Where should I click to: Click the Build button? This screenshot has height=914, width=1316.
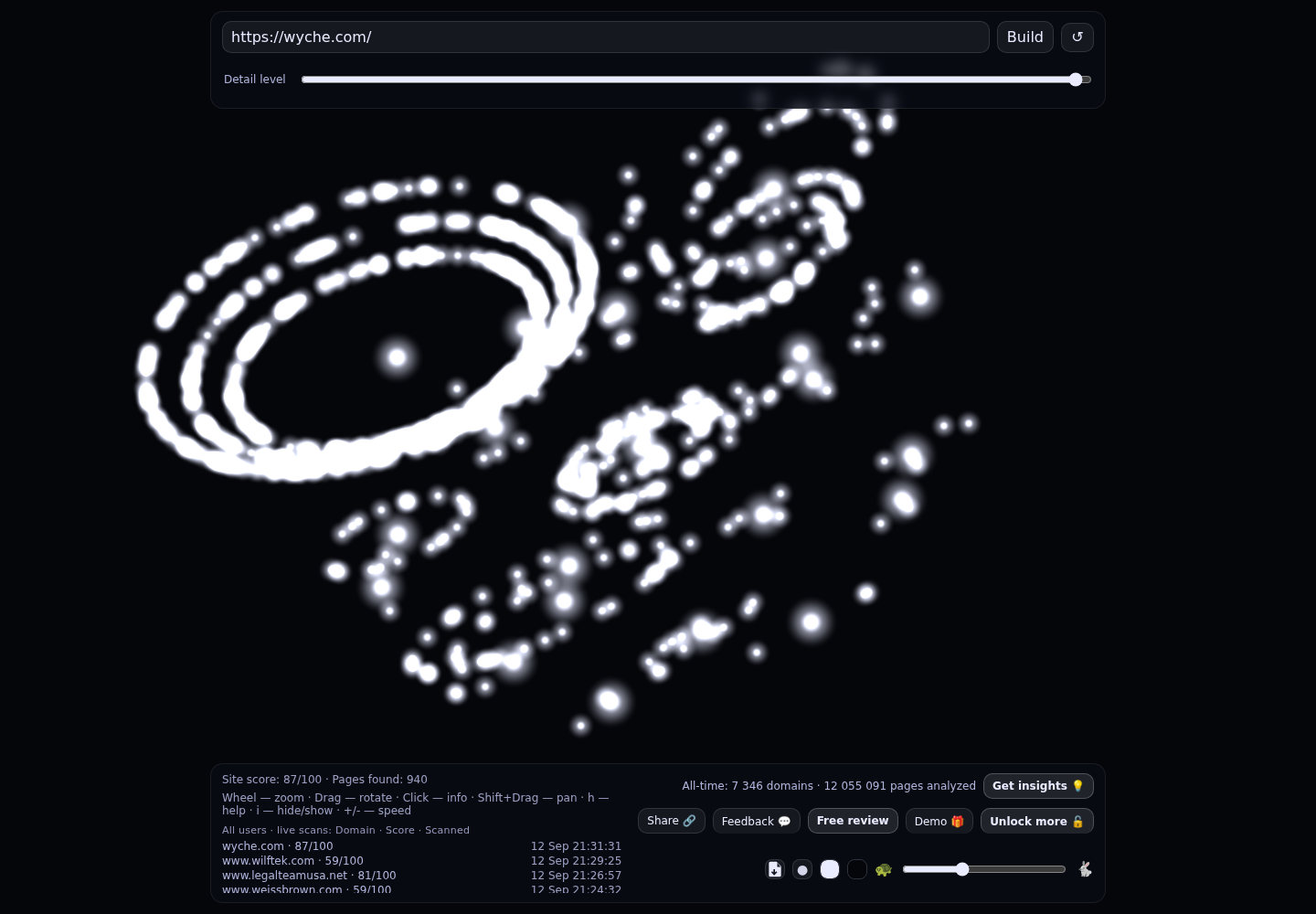pos(1025,37)
